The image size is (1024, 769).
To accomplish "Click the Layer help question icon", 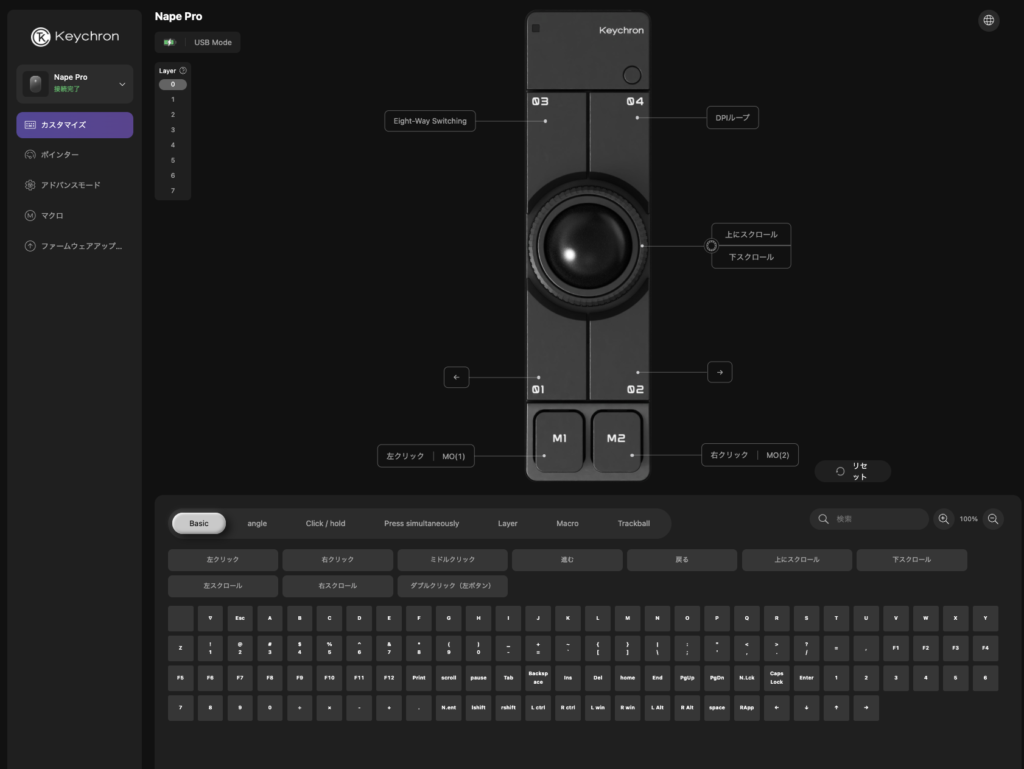I will point(183,71).
